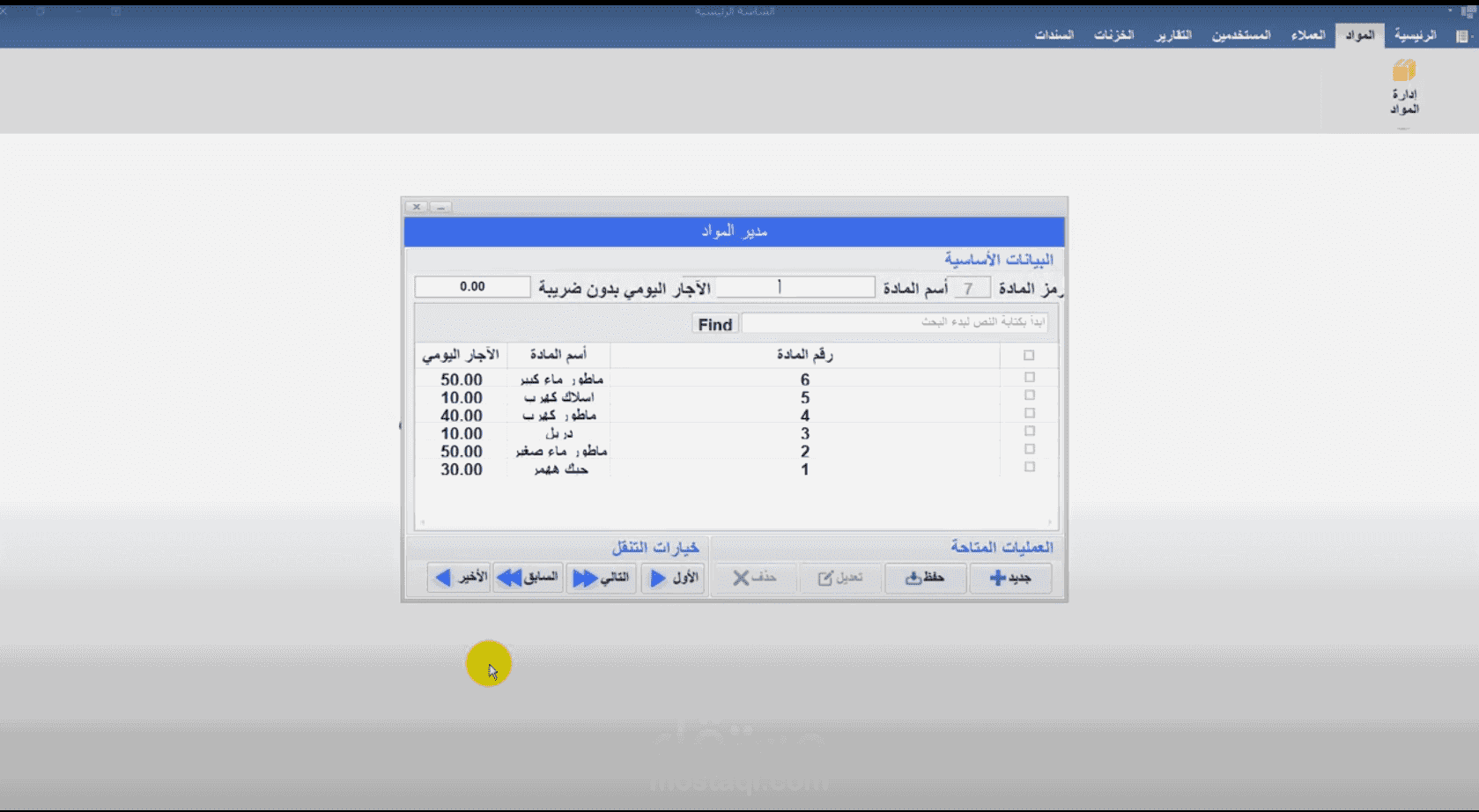Screen dimensions: 1479x812
Task: Open the الخزنات tab
Action: 1113,35
